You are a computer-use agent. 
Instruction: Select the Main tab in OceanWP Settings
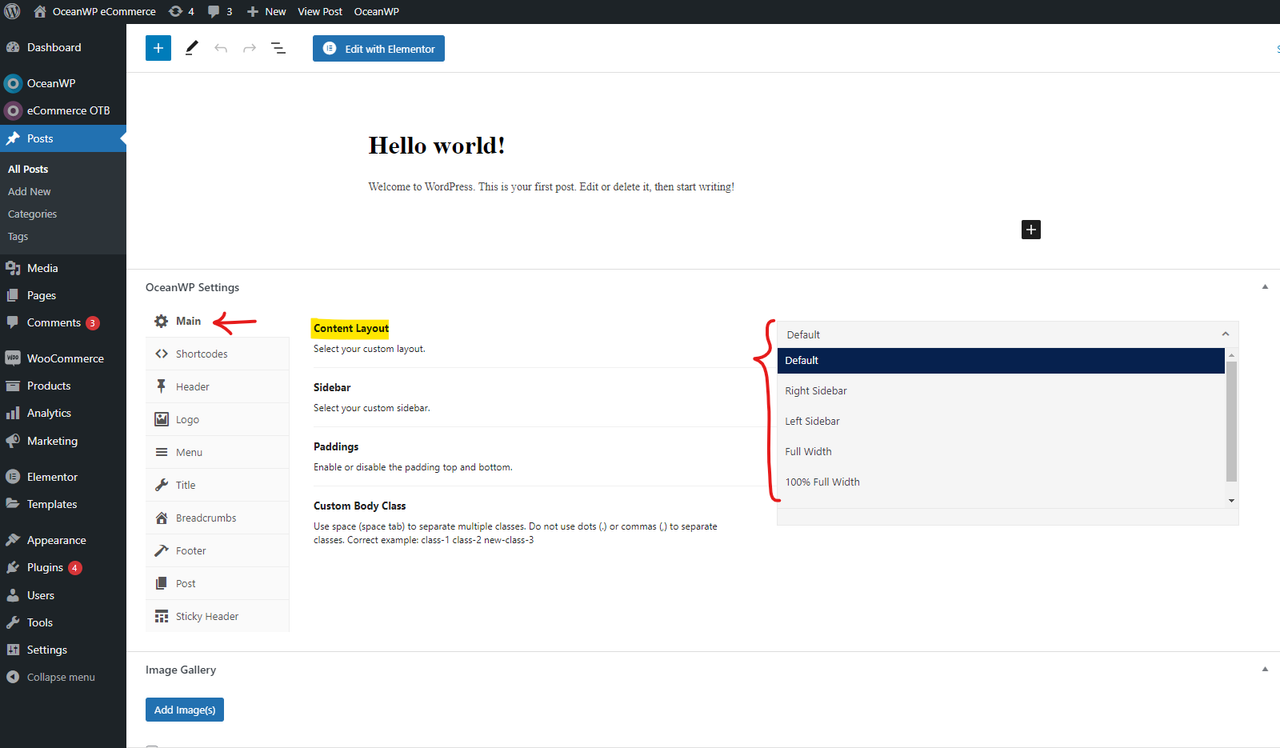tap(217, 321)
